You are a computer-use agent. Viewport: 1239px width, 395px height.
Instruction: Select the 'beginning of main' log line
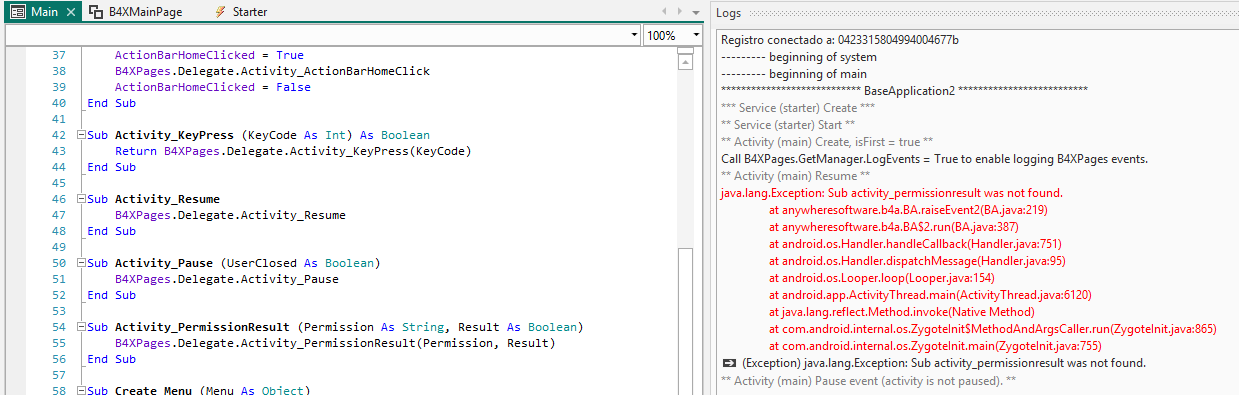[x=794, y=74]
